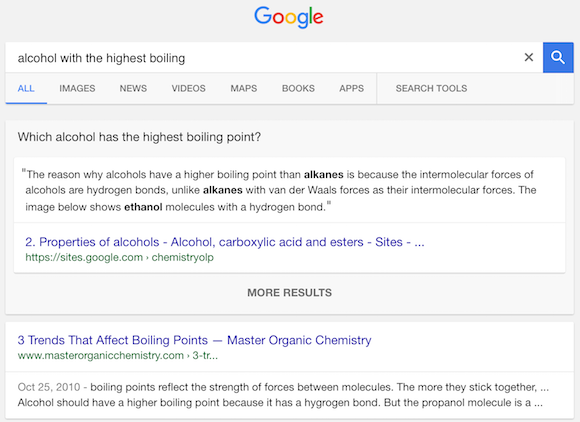Image resolution: width=580 pixels, height=422 pixels.
Task: Select the ALL results tab
Action: [26, 88]
